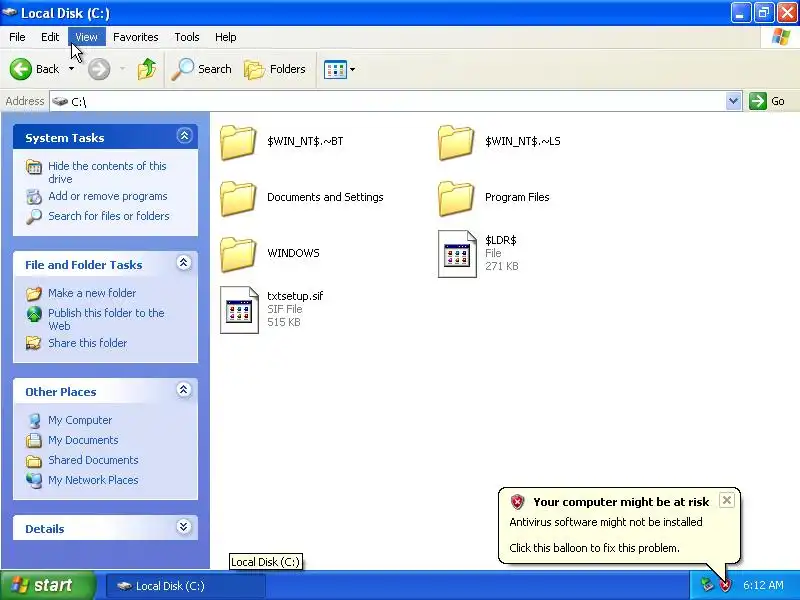Screen dimensions: 800x600
Task: Click the My Computer icon in sidebar
Action: point(34,420)
